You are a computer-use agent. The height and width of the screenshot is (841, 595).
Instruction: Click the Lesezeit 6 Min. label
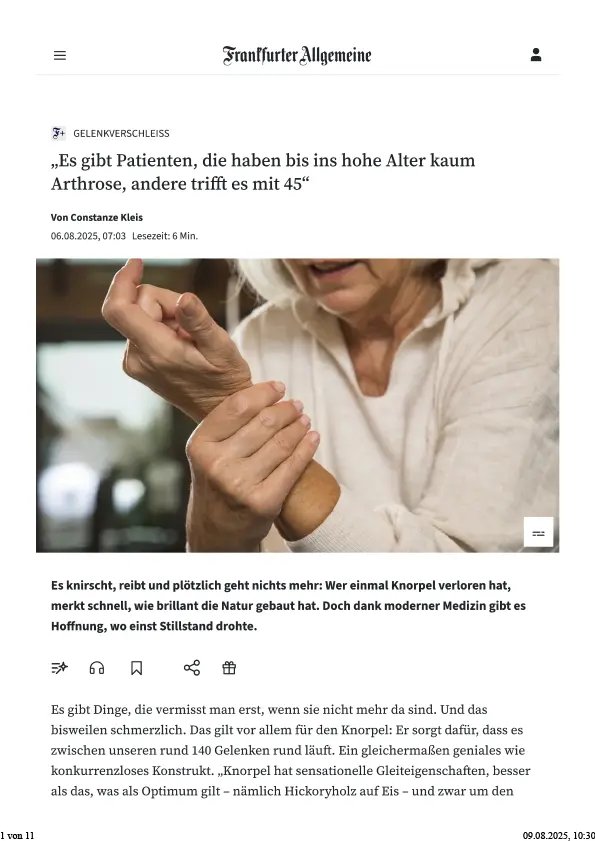(165, 236)
